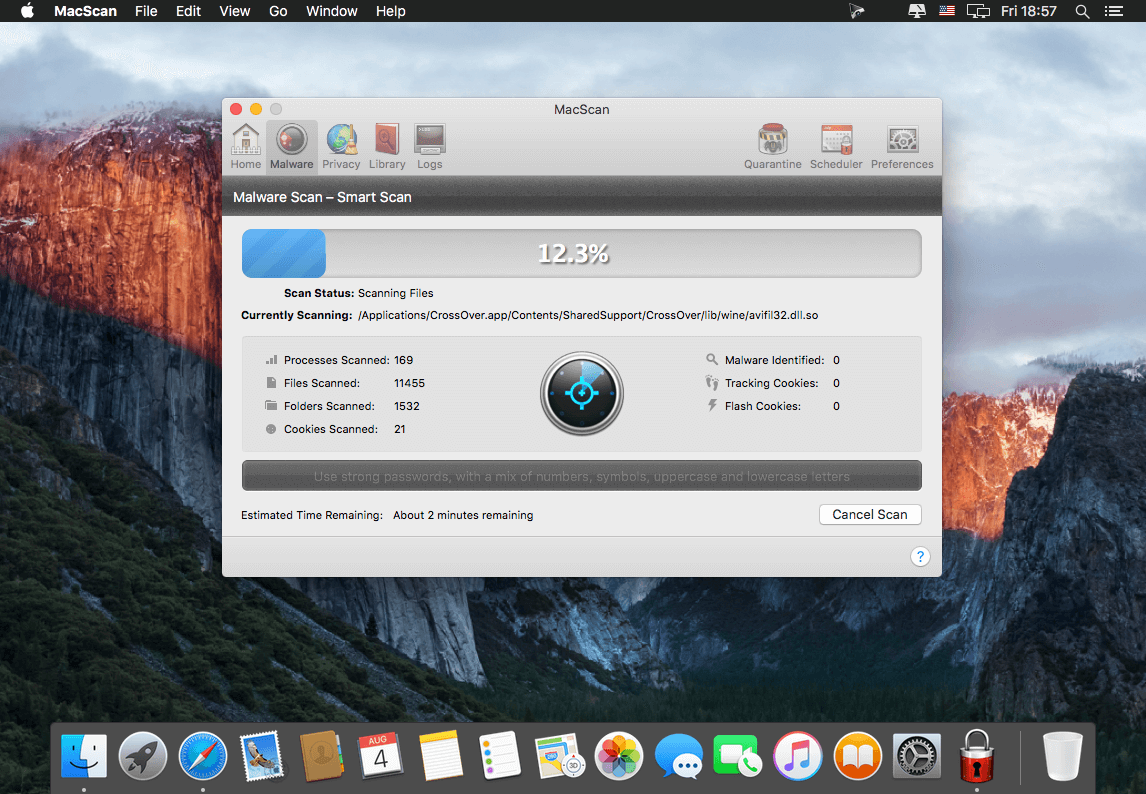Open Notes from the Dock

click(x=441, y=756)
